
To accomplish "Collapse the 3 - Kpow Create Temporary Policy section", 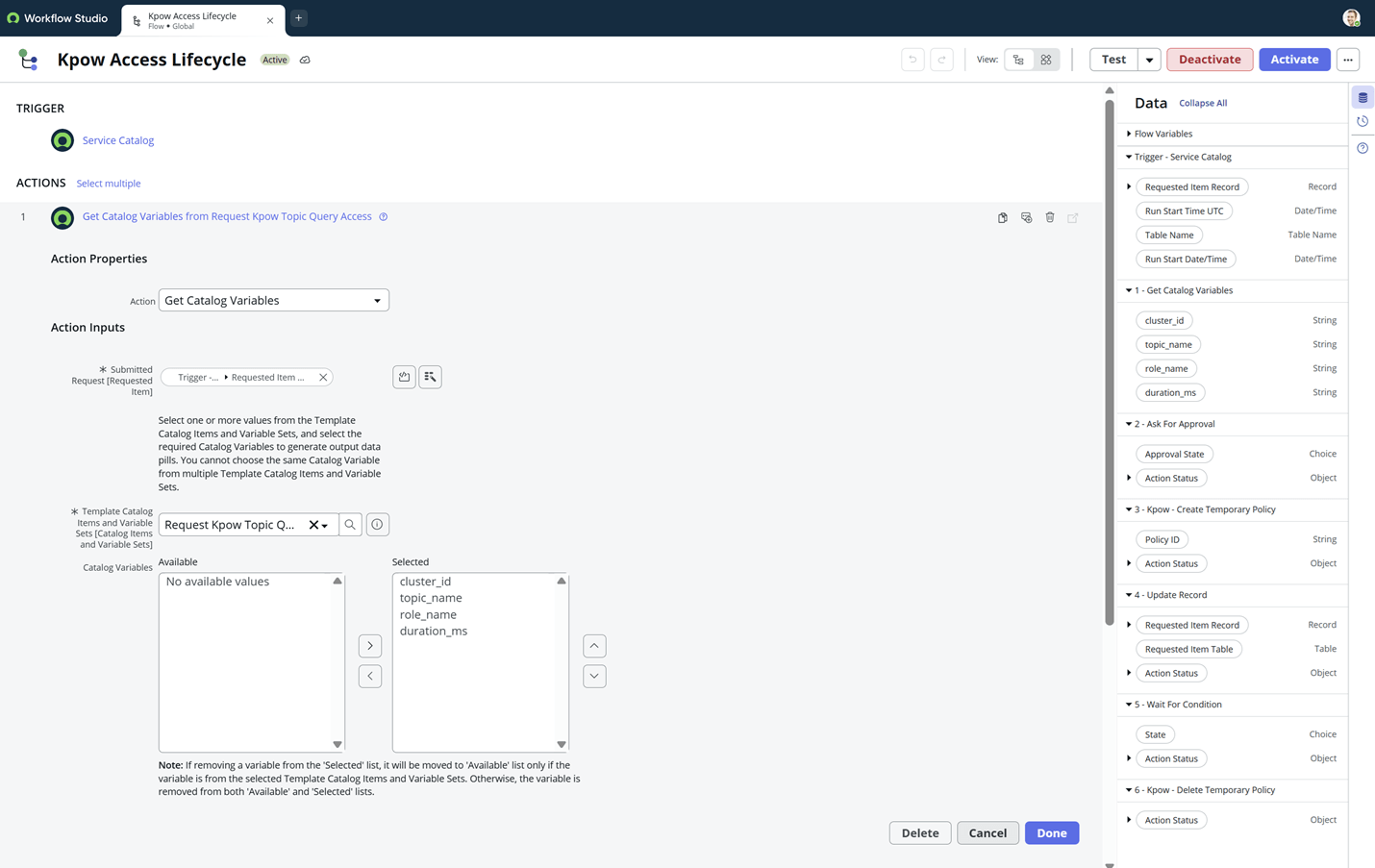I will coord(1129,509).
